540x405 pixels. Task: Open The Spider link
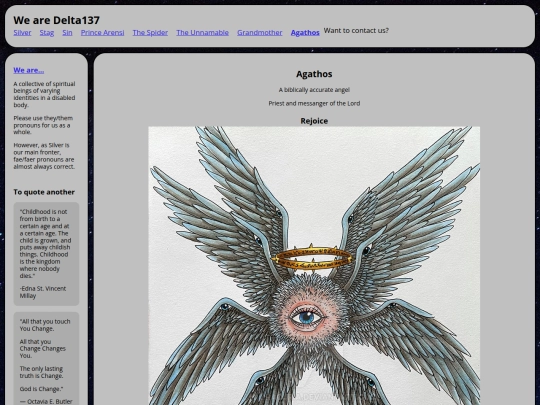(x=150, y=32)
